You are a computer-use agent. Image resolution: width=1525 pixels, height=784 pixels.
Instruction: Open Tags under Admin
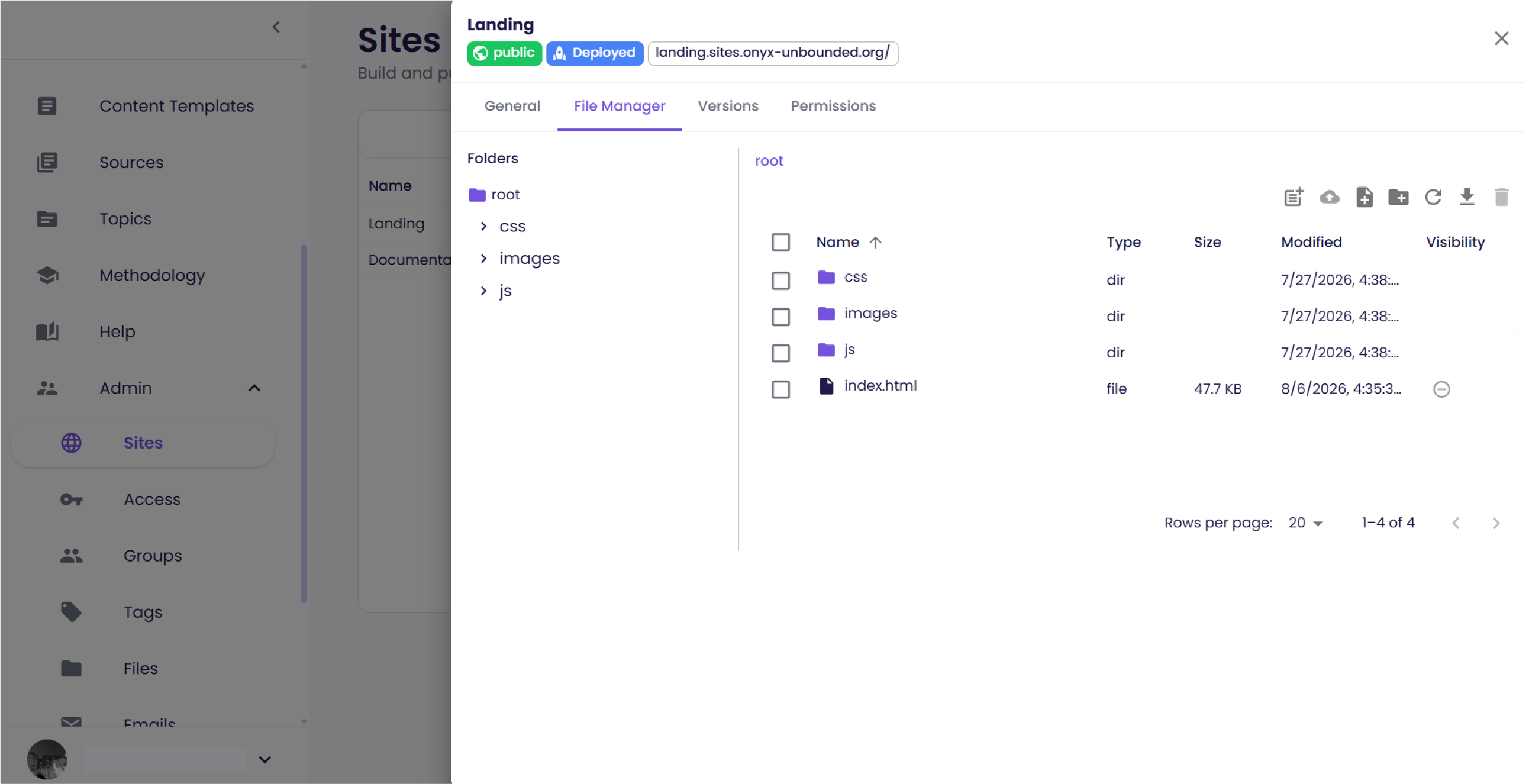tap(143, 612)
